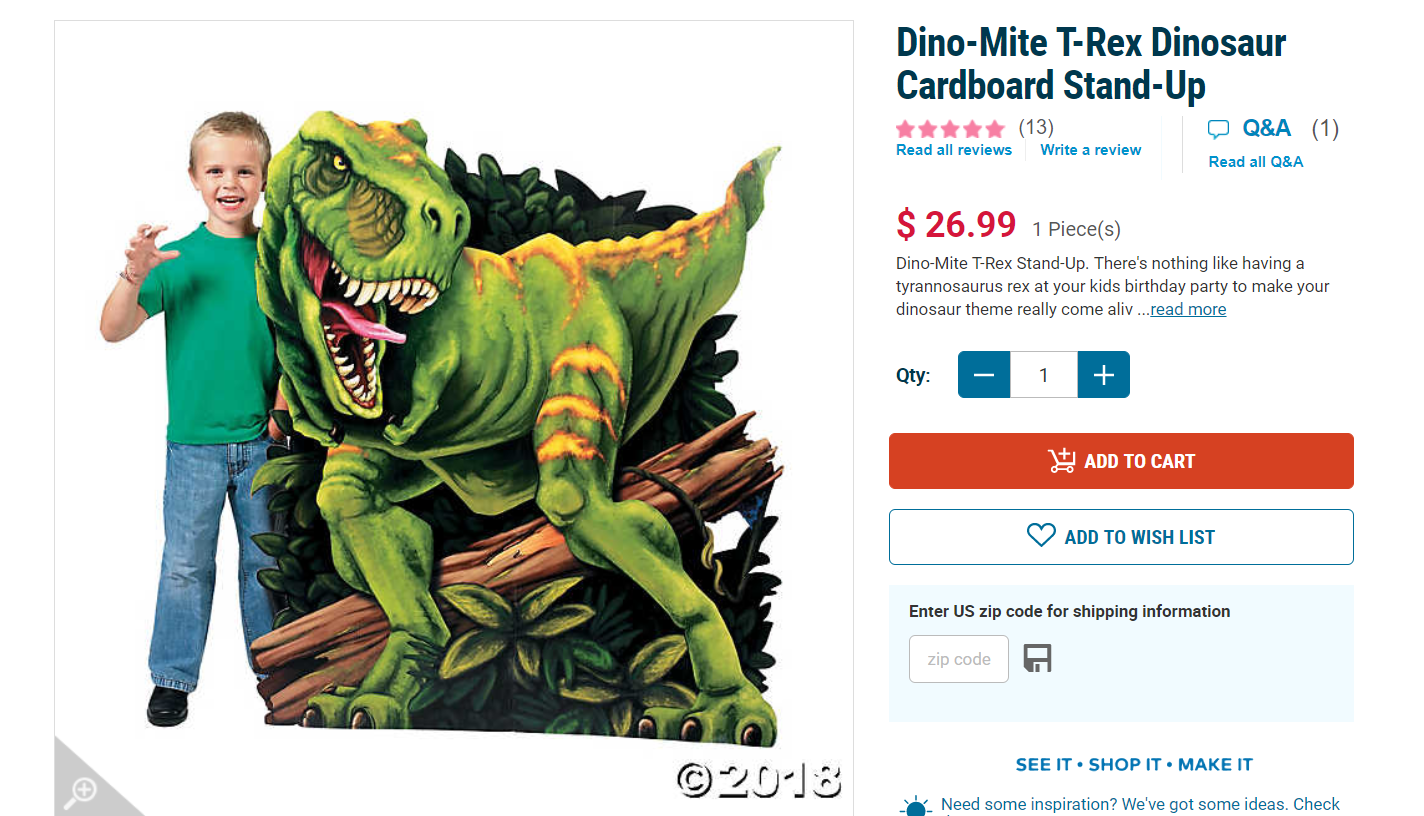
Task: Click the zip code input field
Action: click(958, 659)
